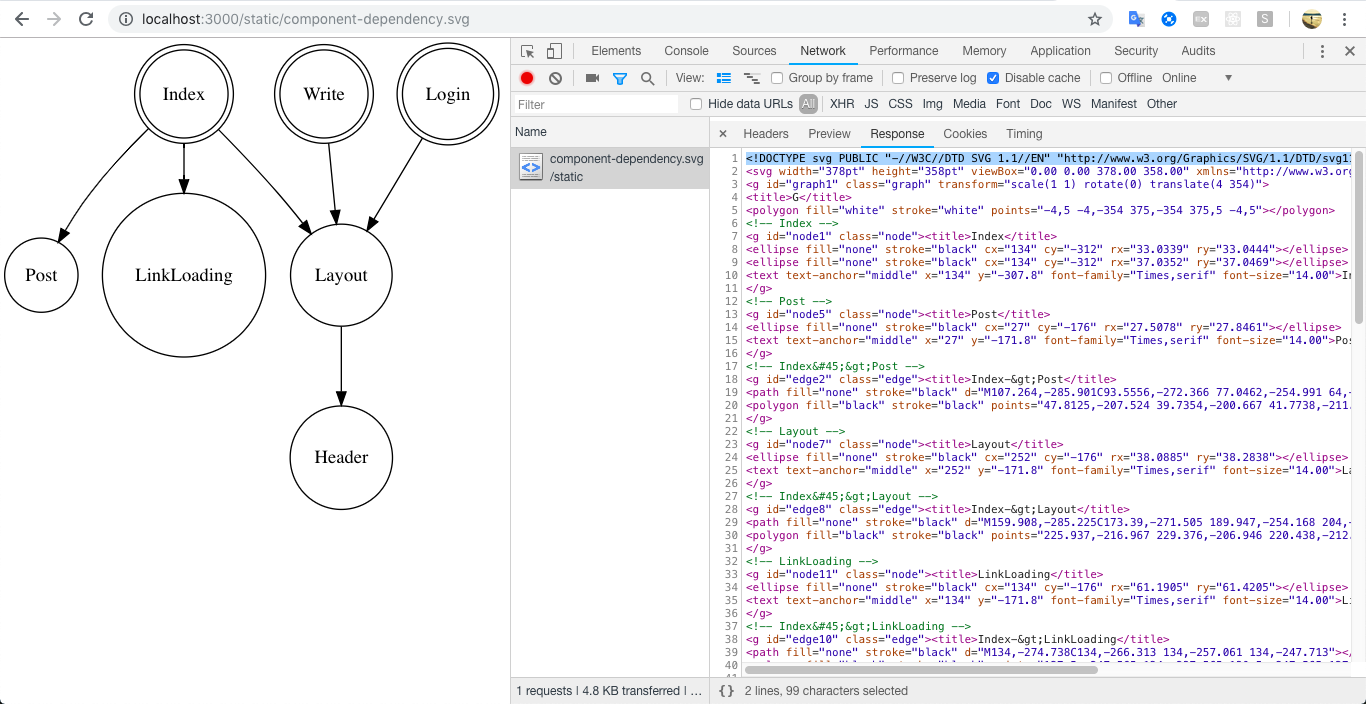Filter requests by XHR type
Screen dimensions: 1366x704
842,104
